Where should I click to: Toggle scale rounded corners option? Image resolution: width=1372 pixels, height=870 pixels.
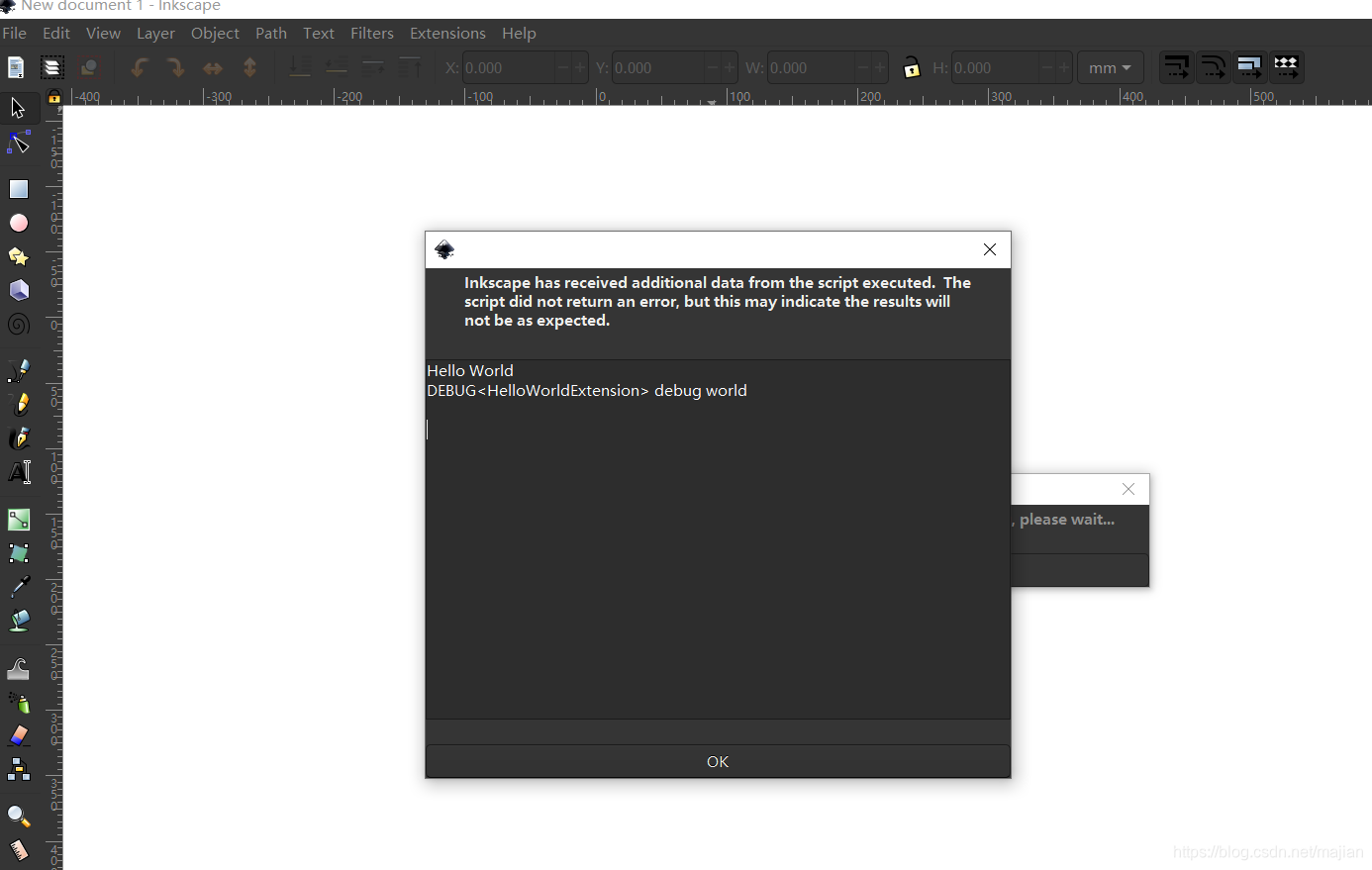(1213, 67)
